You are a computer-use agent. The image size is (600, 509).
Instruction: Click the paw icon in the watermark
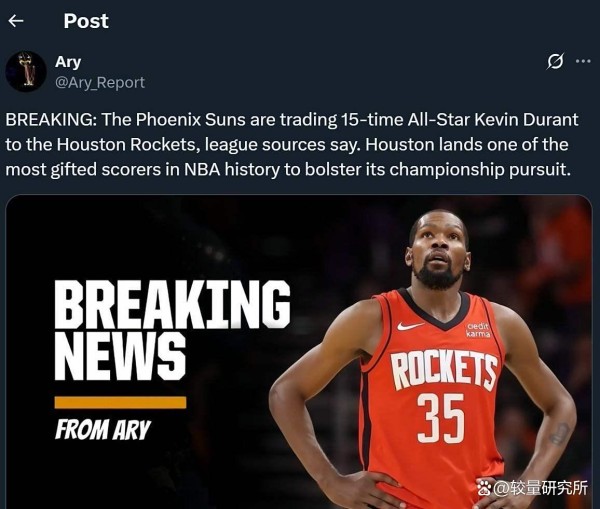coord(484,488)
